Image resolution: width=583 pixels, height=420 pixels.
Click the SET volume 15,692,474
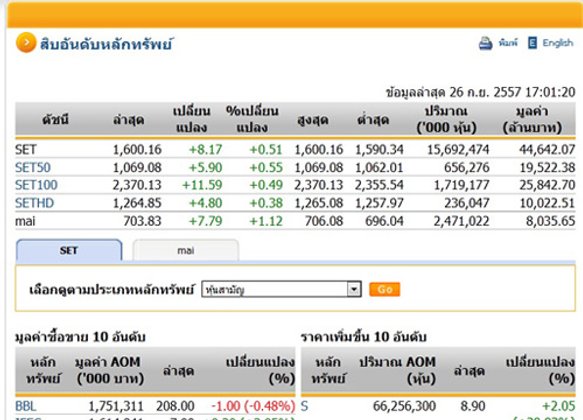tap(458, 149)
